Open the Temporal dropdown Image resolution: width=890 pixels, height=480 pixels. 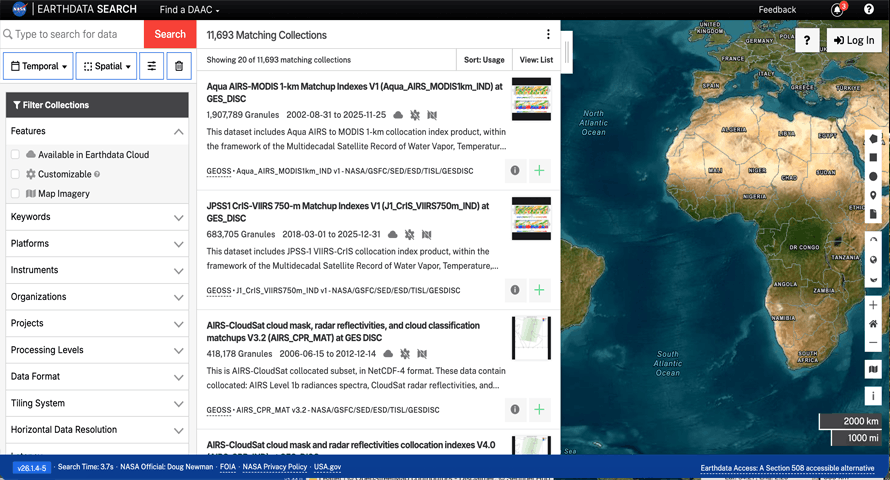[x=39, y=66]
